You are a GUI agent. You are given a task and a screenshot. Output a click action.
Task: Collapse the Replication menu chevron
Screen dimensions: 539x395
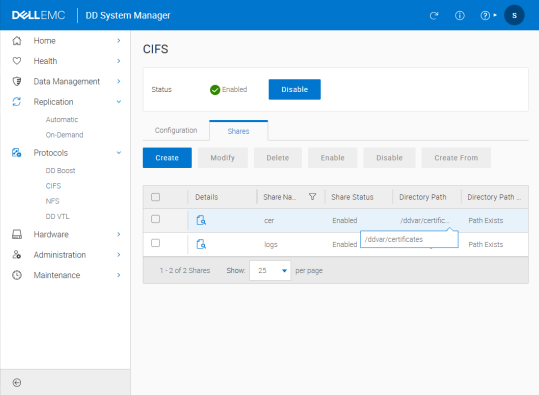point(119,102)
